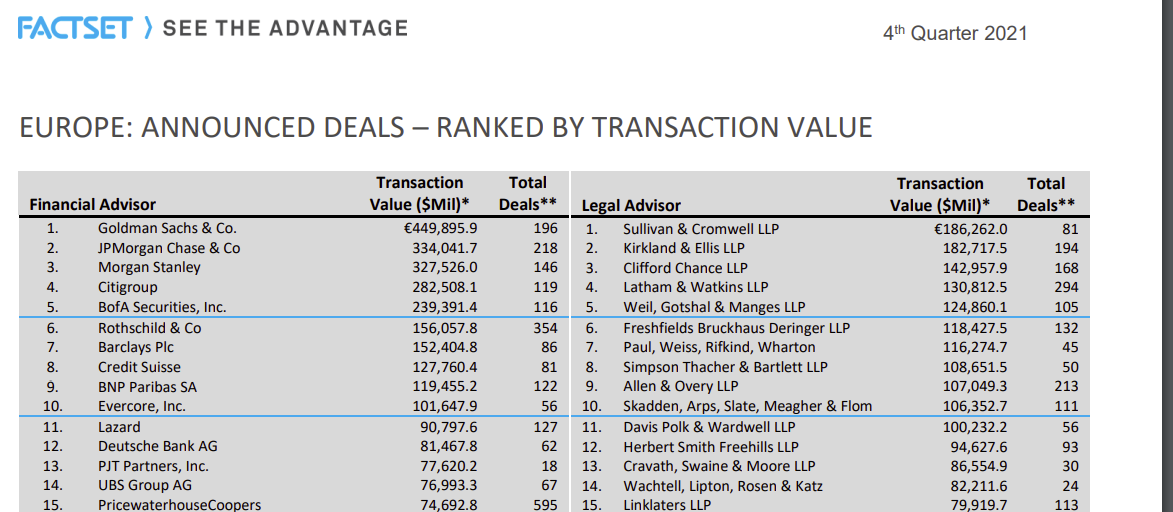Select Clifford Chance LLP name
This screenshot has width=1173, height=512.
(685, 267)
